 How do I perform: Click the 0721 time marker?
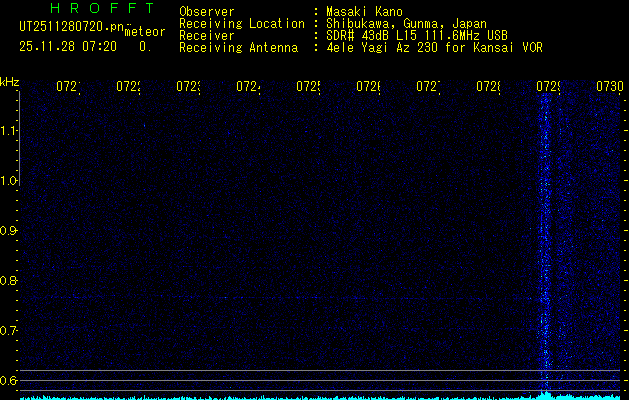point(68,86)
